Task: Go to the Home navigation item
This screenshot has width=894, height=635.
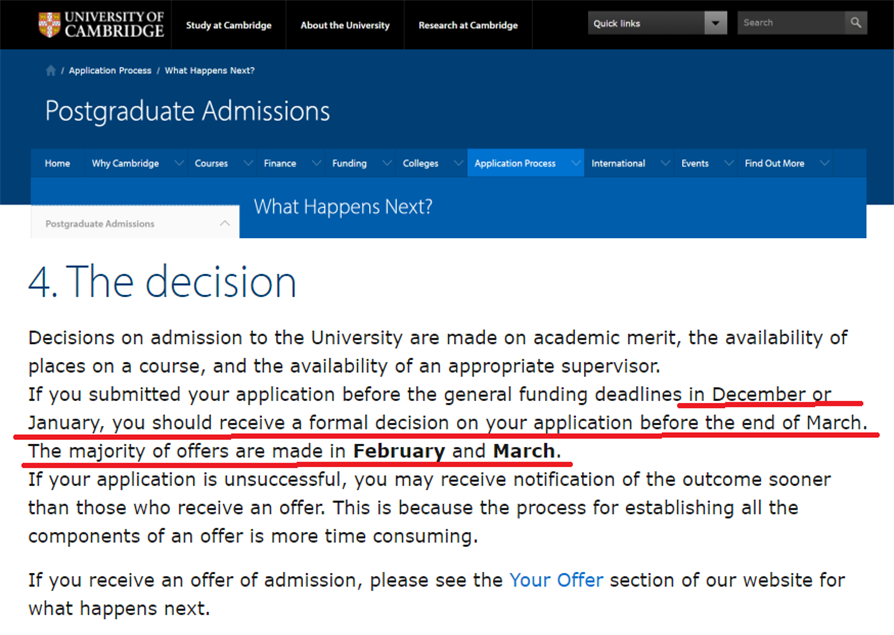Action: 57,163
